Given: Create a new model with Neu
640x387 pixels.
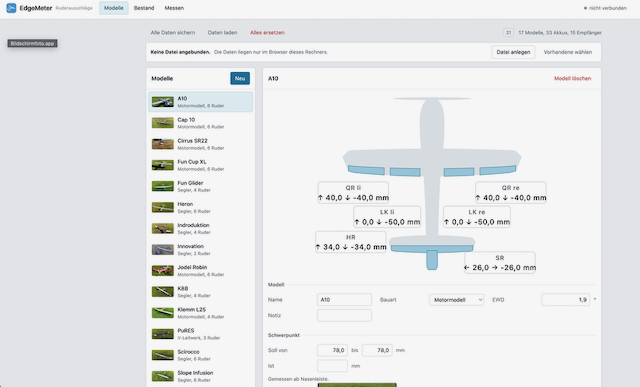Looking at the screenshot, I should 240,78.
